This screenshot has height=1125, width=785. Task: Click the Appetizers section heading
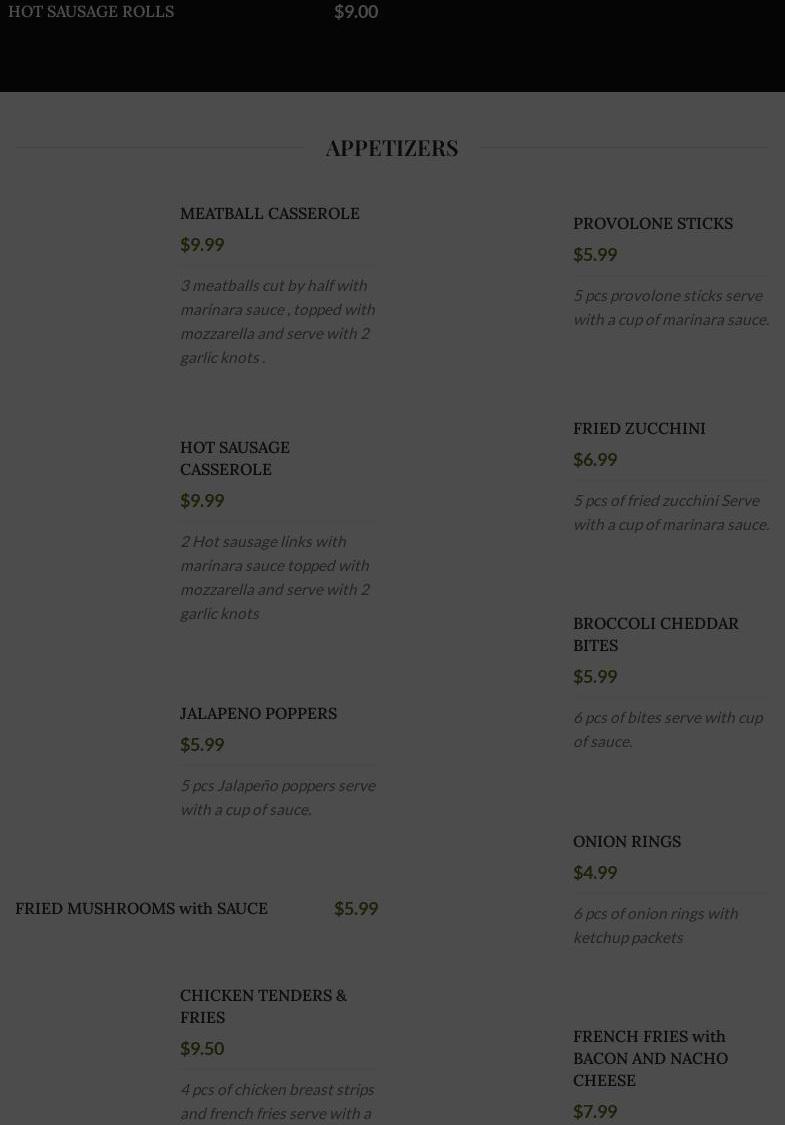pyautogui.click(x=392, y=148)
